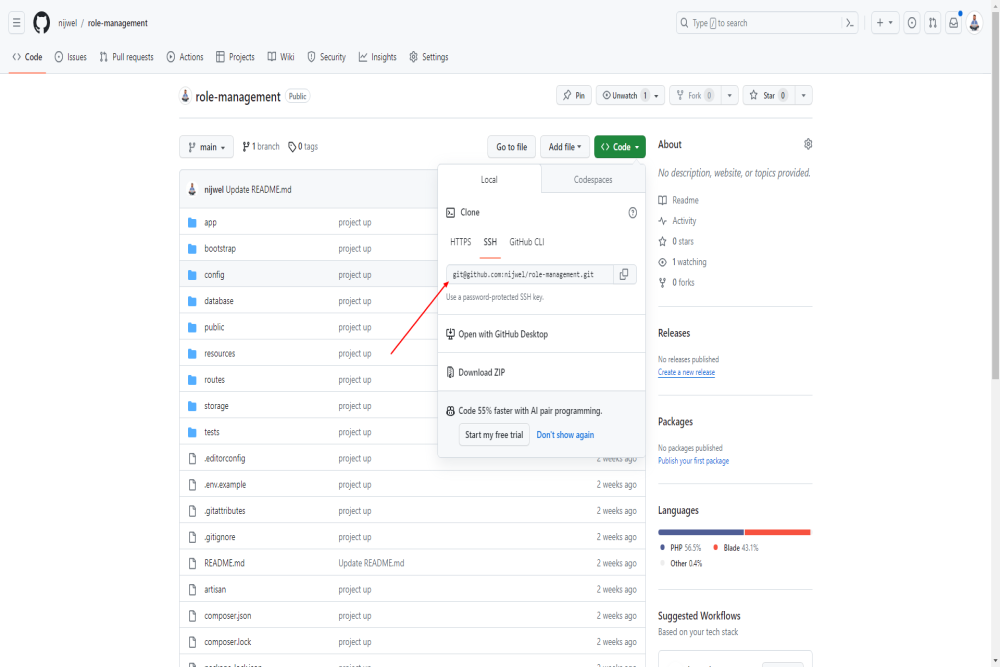Open the Add file dropdown
The image size is (1000, 667).
[x=564, y=147]
